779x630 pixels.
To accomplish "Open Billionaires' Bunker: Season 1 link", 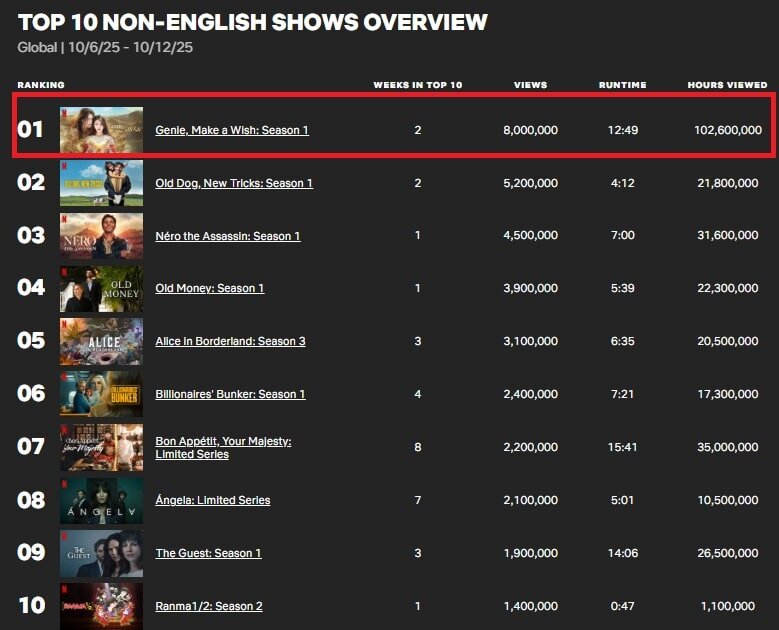I will click(x=231, y=394).
